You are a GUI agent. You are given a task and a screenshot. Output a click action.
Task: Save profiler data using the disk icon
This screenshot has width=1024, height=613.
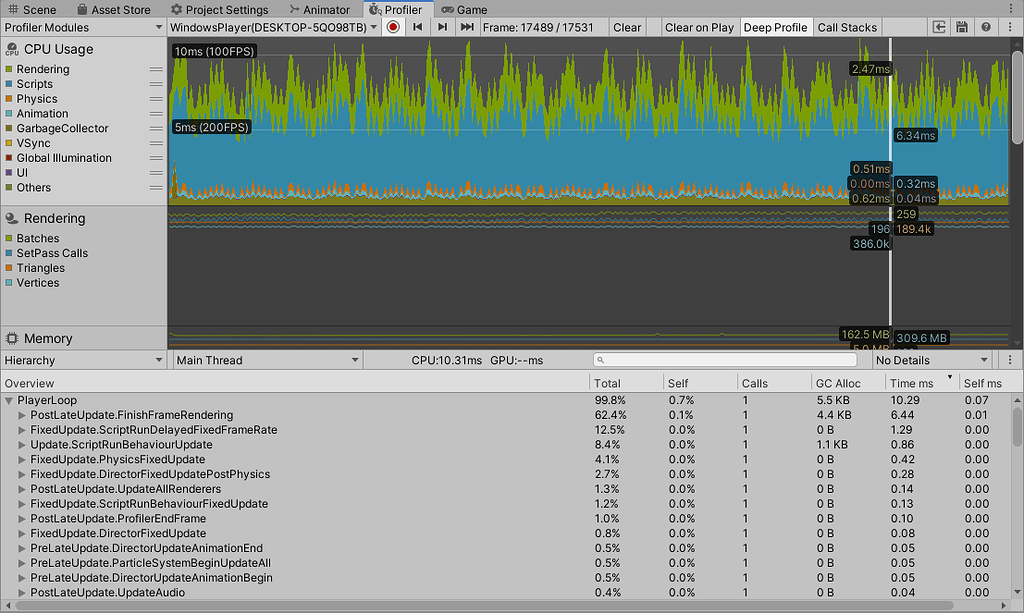962,27
